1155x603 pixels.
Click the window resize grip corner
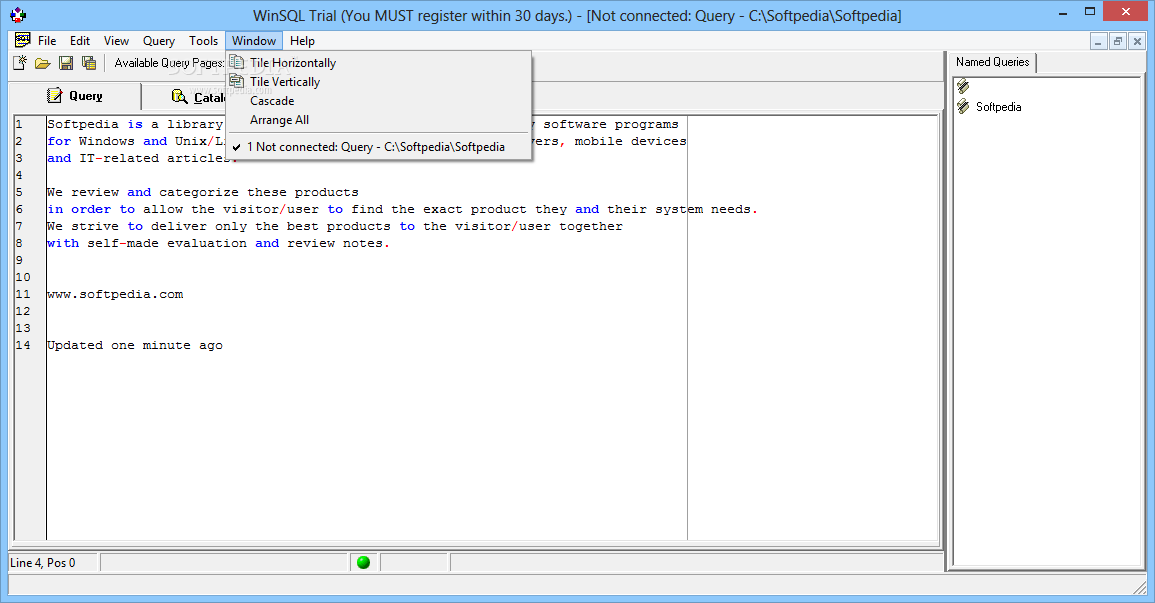1140,587
